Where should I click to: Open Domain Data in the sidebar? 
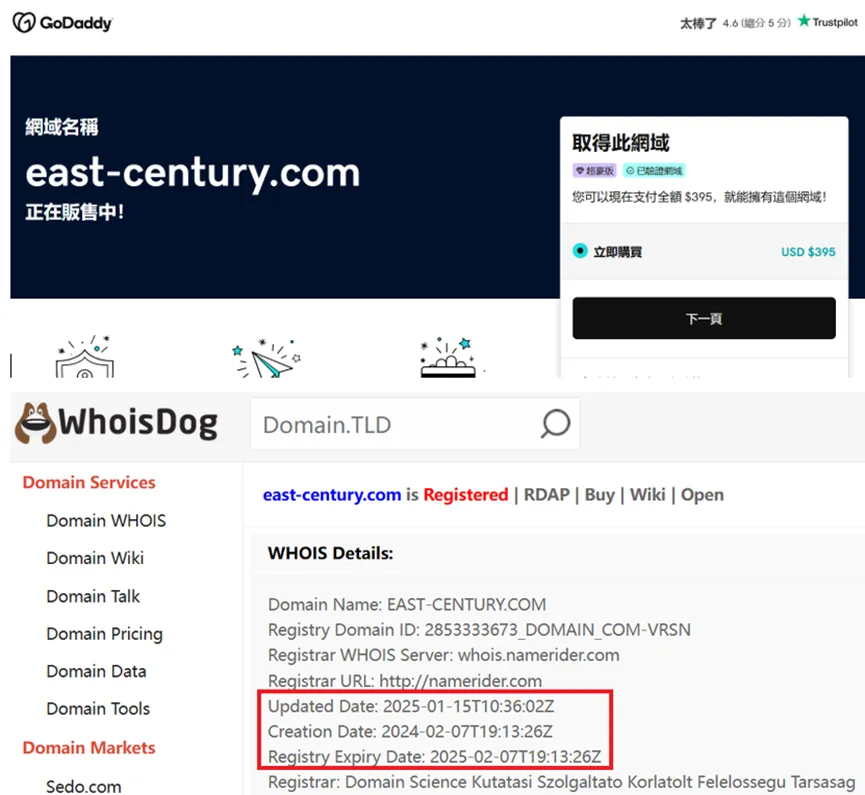[96, 671]
